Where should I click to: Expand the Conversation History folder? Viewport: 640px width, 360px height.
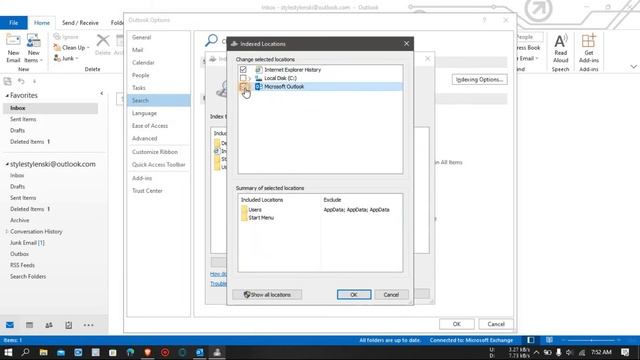tap(7, 231)
